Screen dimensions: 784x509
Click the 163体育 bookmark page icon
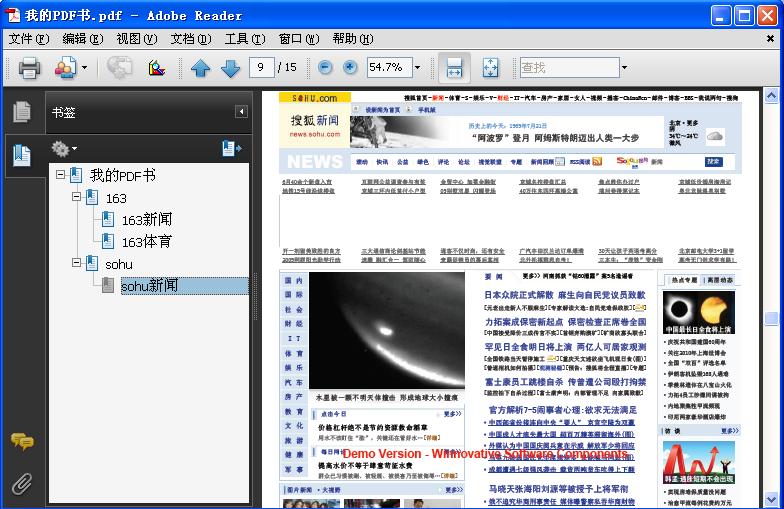tap(108, 241)
